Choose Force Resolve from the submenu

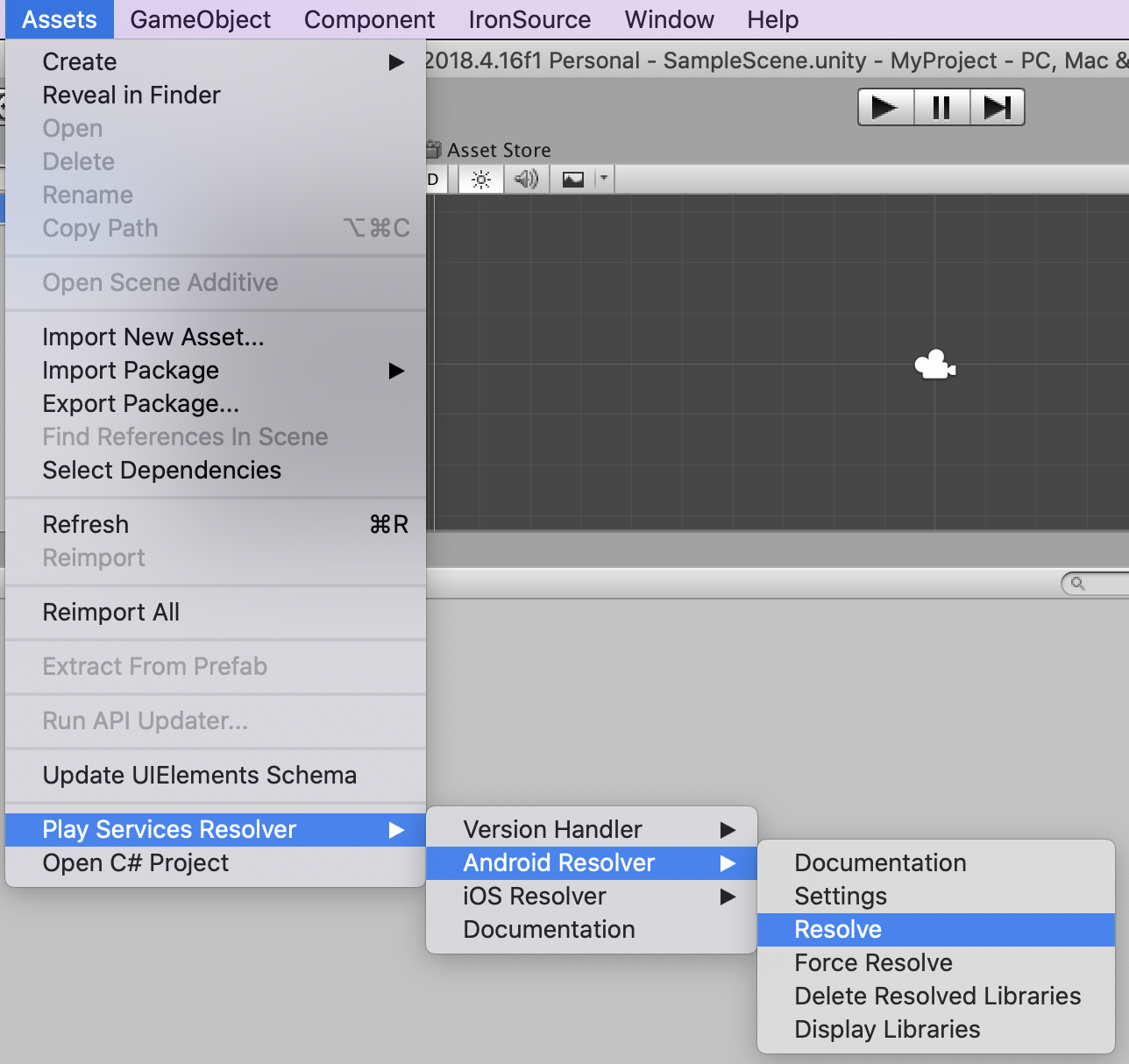click(x=872, y=962)
